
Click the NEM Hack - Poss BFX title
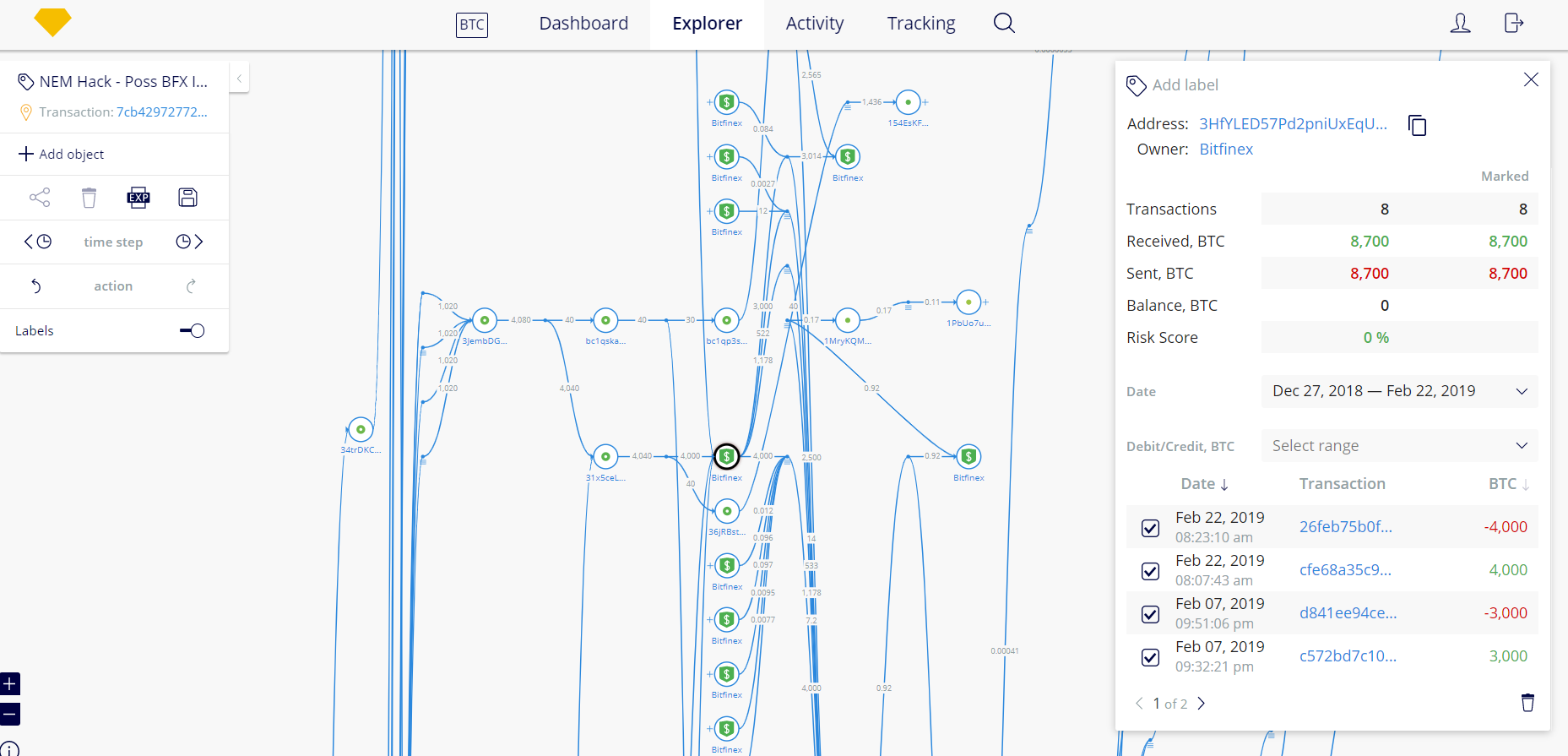tap(123, 82)
